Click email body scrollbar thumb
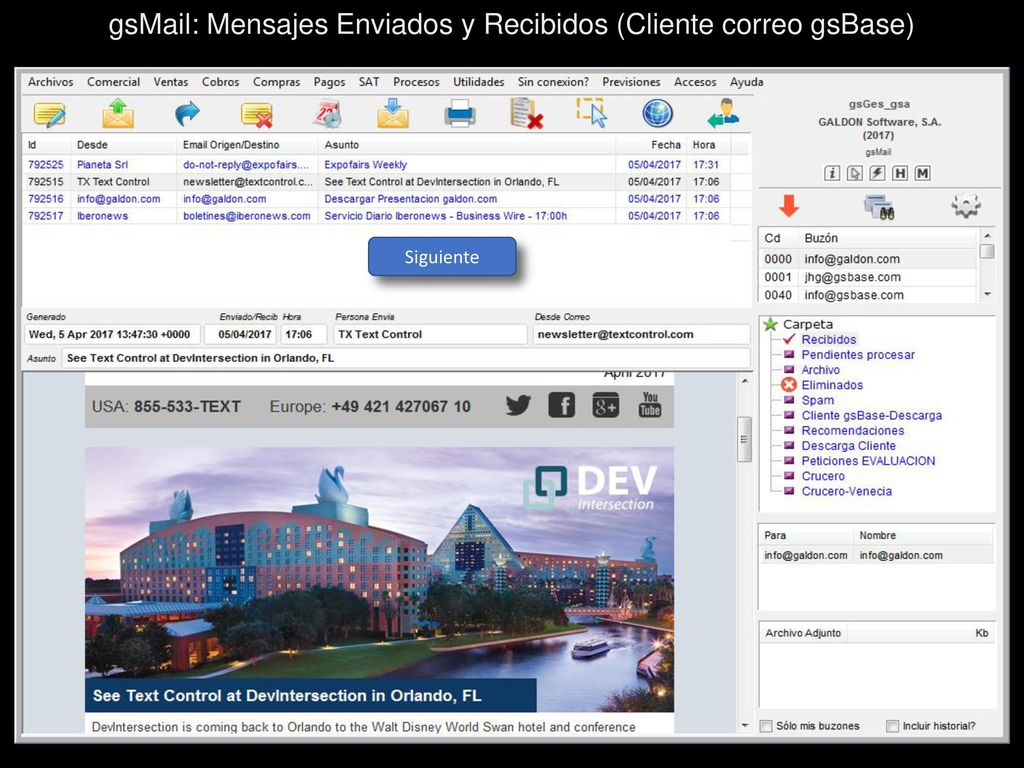1024x768 pixels. pos(744,440)
